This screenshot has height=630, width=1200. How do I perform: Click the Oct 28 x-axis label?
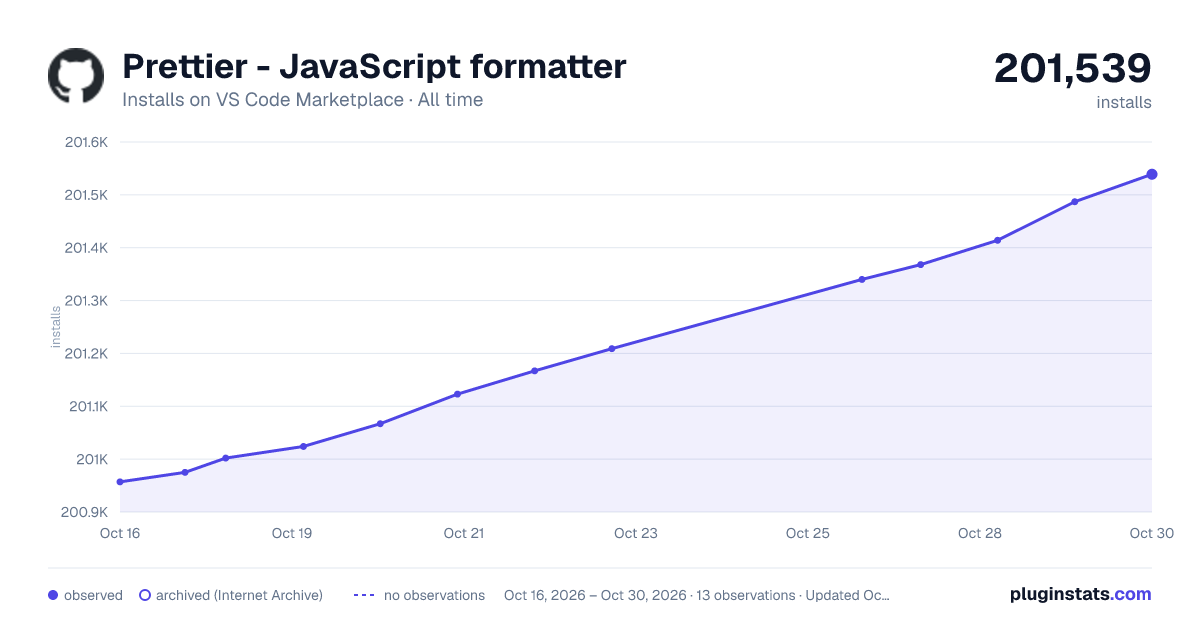click(x=980, y=533)
